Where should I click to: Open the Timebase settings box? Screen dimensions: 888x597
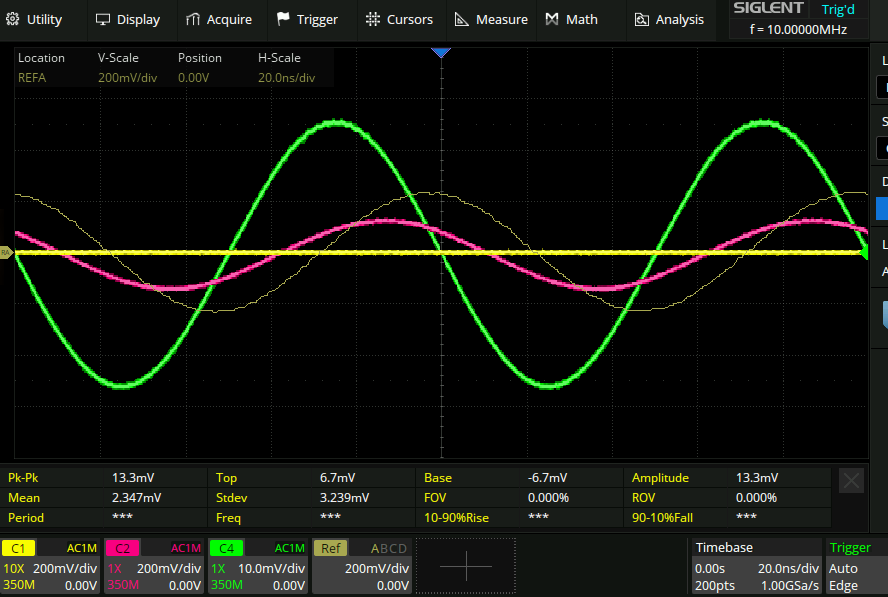(x=755, y=566)
